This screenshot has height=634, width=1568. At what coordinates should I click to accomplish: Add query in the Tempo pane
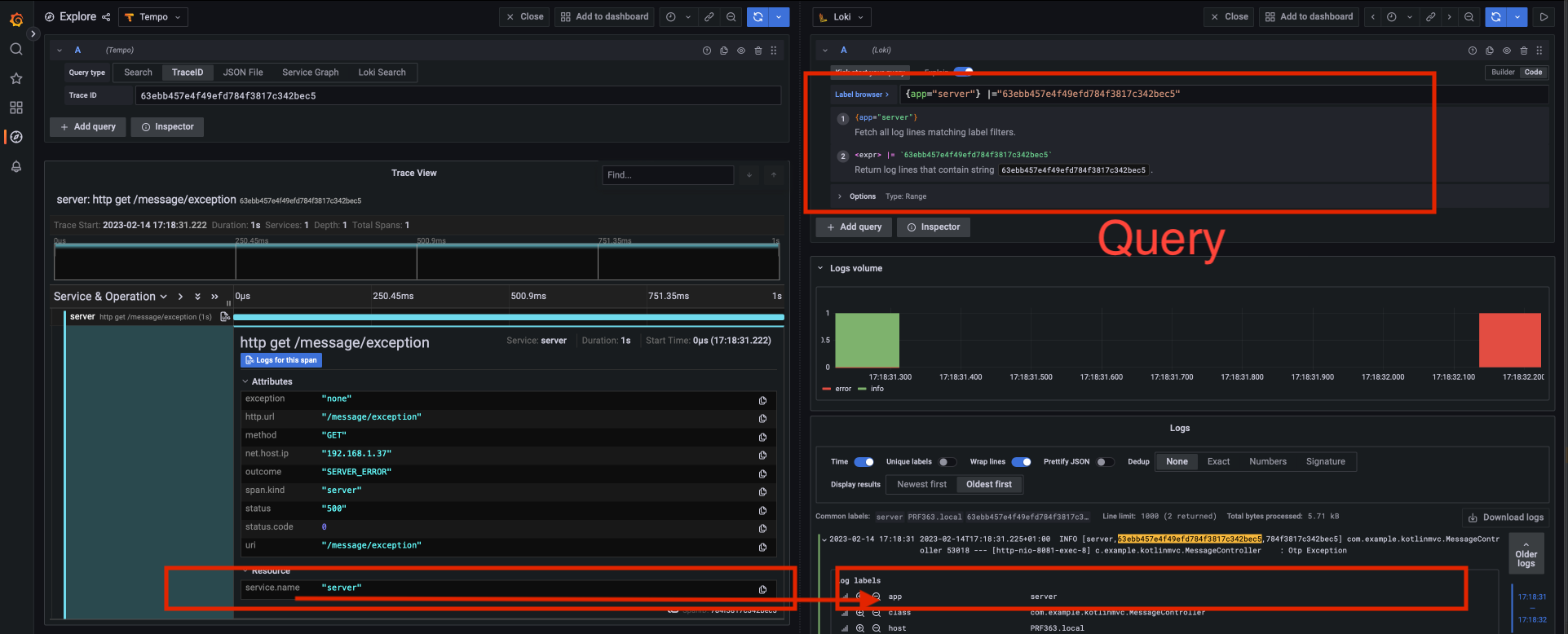[88, 127]
